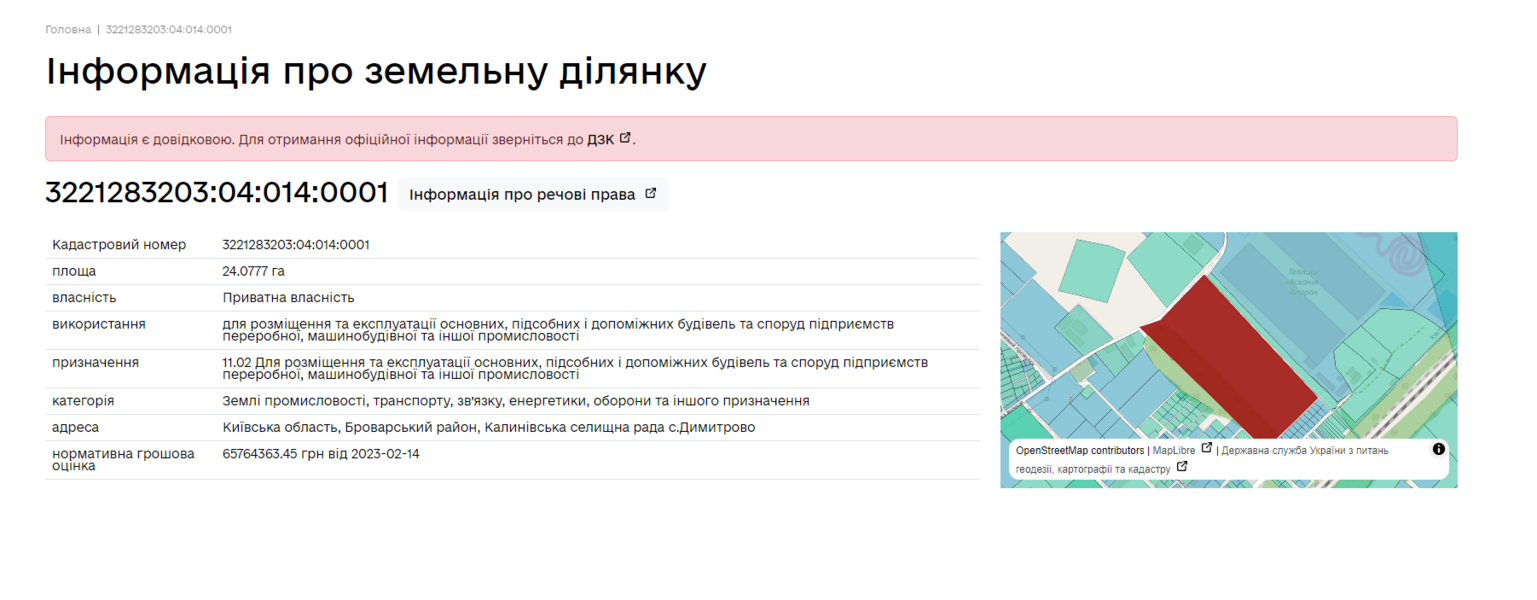Image resolution: width=1537 pixels, height=600 pixels.
Task: Open Інформація про речові права button
Action: (532, 195)
